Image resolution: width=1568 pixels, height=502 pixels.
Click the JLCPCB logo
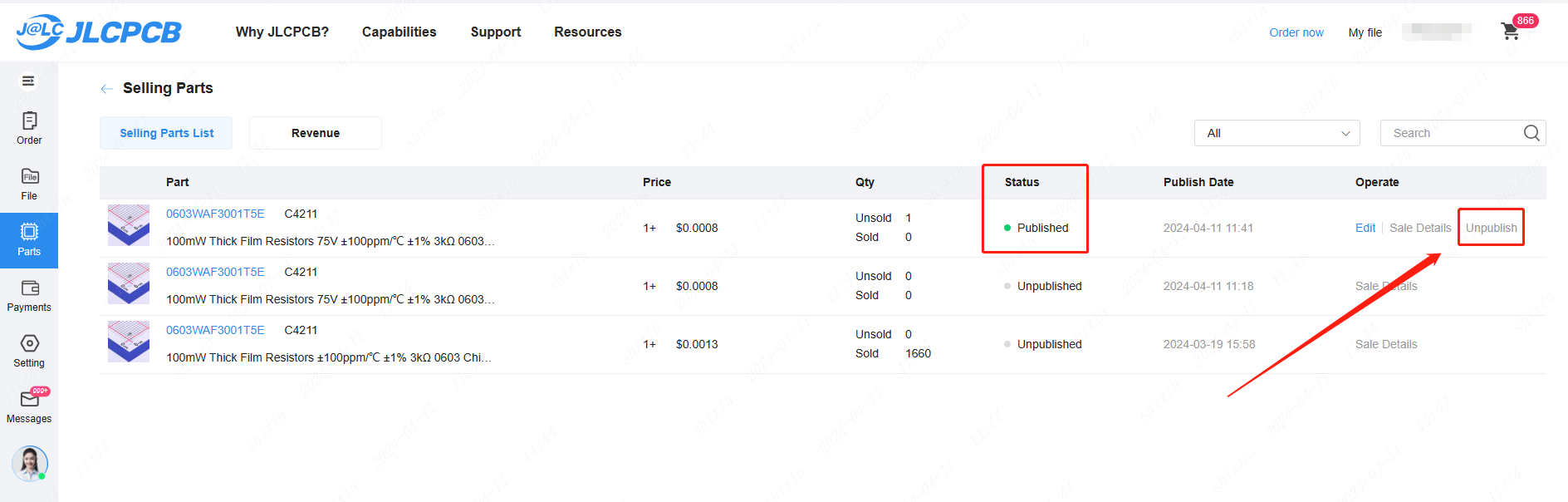(99, 32)
